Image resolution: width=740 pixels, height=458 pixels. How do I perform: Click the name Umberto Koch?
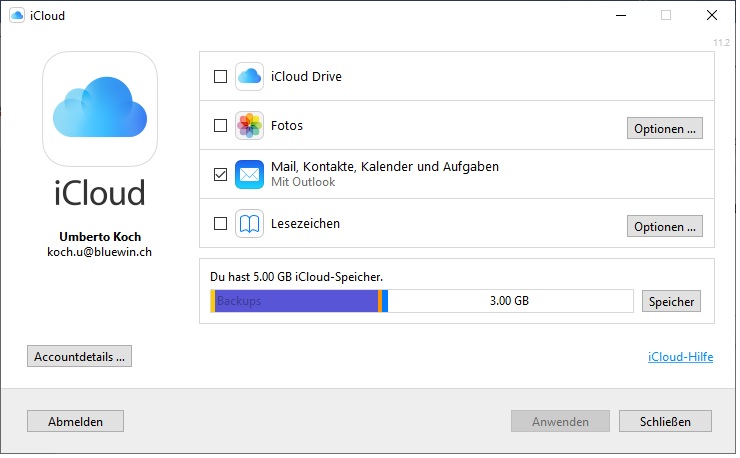[100, 237]
